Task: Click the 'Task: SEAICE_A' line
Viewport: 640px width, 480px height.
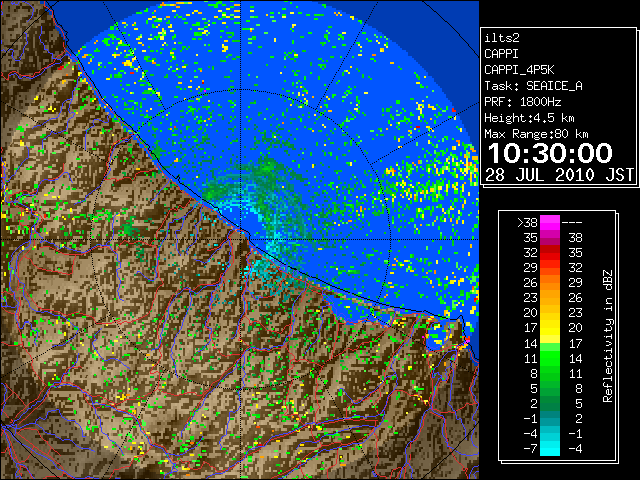Action: tap(533, 86)
